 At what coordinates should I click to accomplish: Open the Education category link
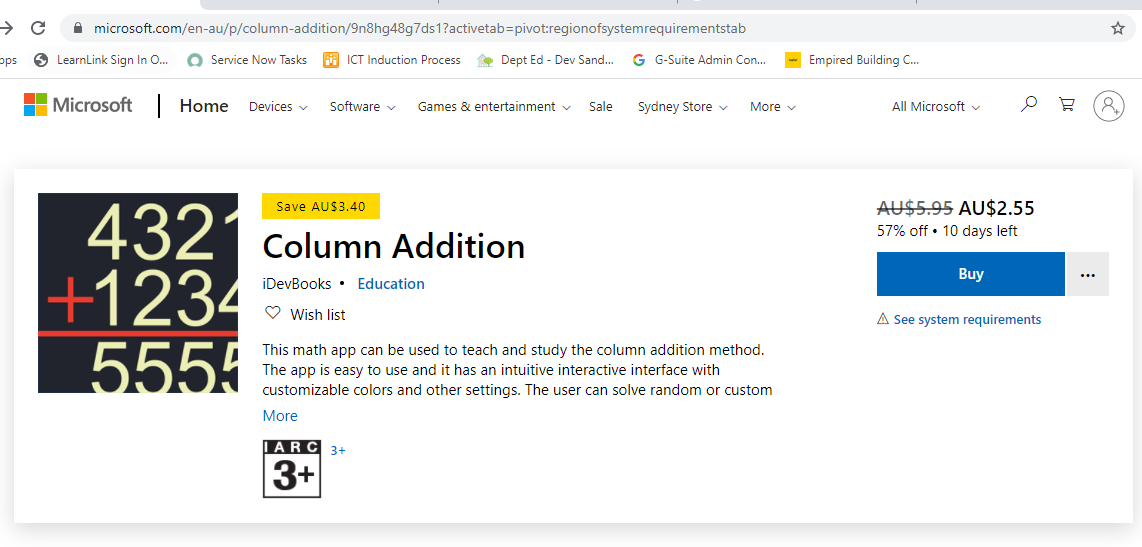pyautogui.click(x=391, y=283)
